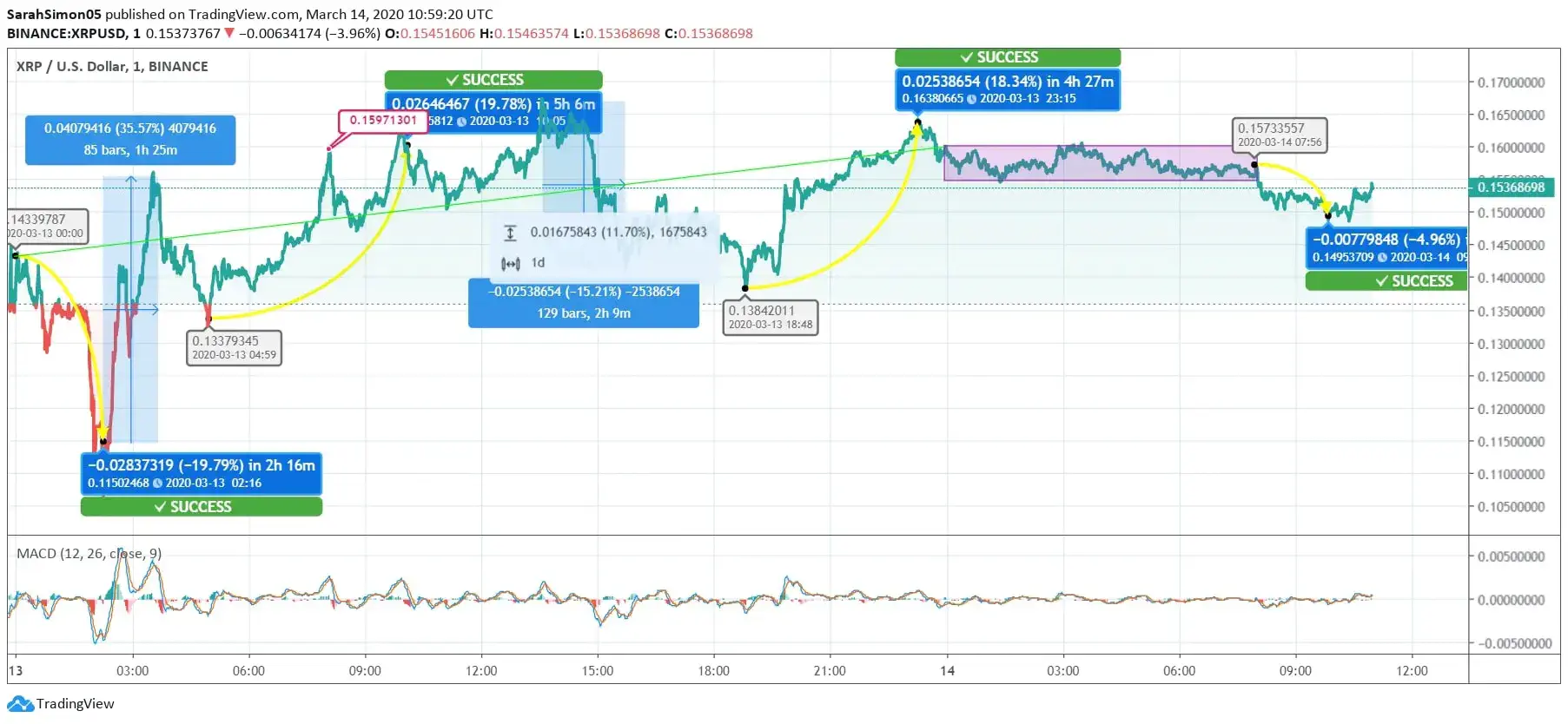Click the 0.15368698 current price axis label
1568x724 pixels.
[1512, 188]
